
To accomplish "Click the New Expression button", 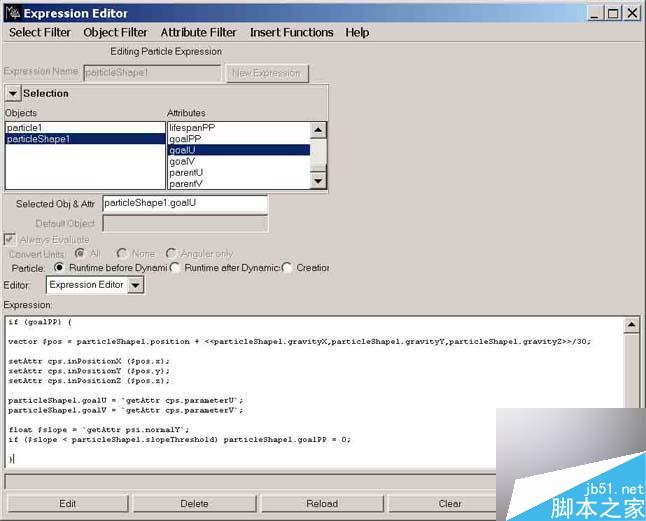I will click(267, 73).
